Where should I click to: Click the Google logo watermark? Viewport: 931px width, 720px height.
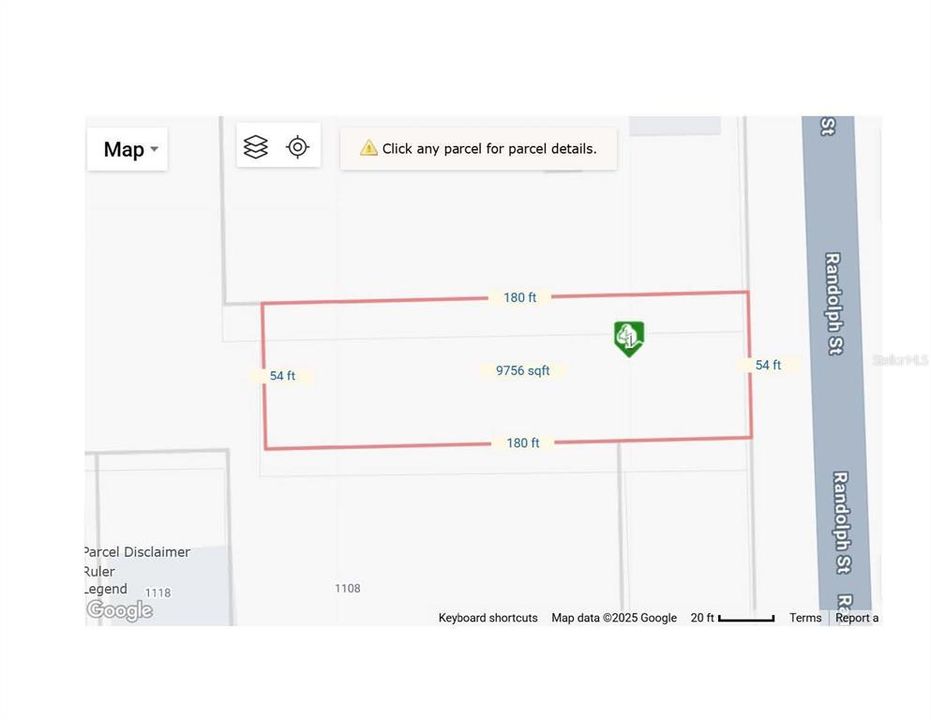coord(118,610)
